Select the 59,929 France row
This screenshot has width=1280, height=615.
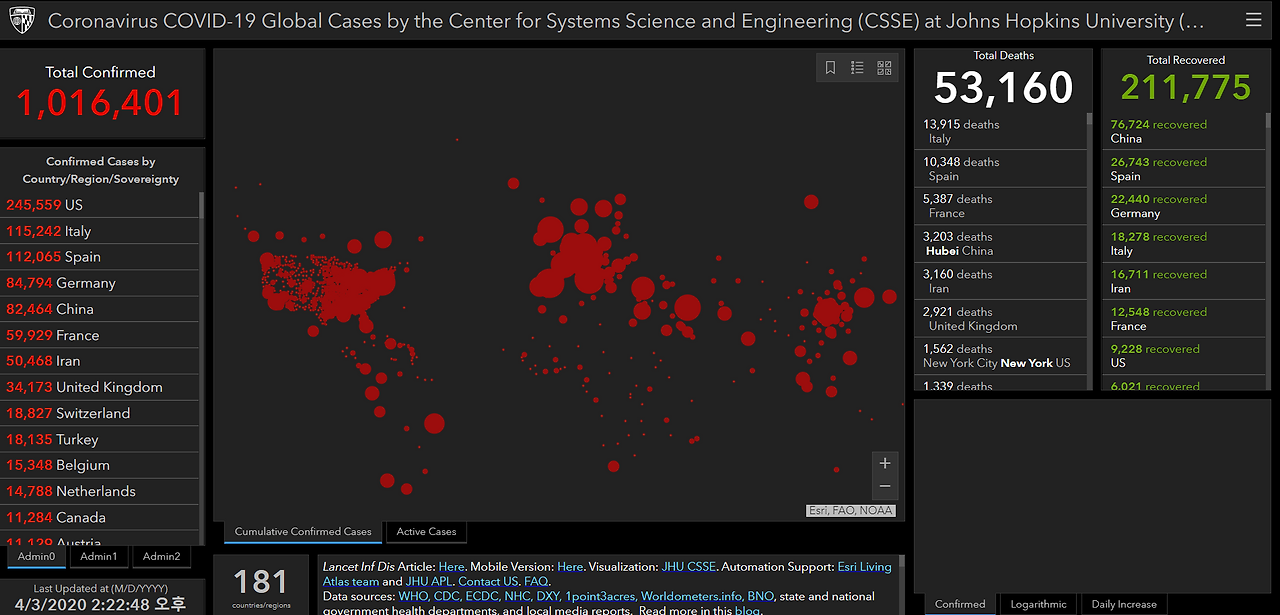[100, 335]
